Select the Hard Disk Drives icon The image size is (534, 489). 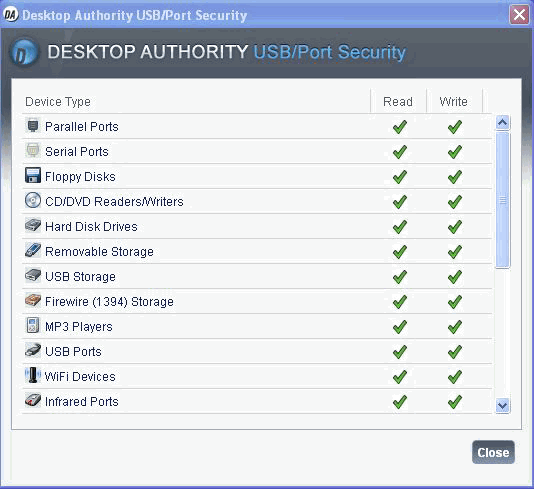tap(33, 225)
